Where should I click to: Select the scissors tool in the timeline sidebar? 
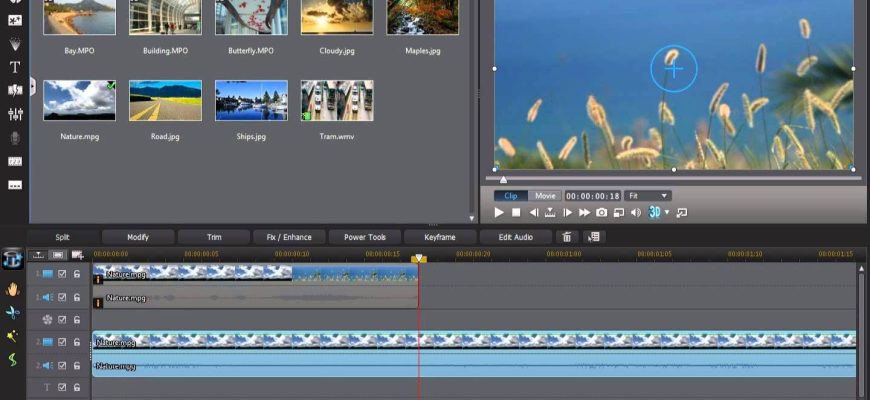(13, 313)
